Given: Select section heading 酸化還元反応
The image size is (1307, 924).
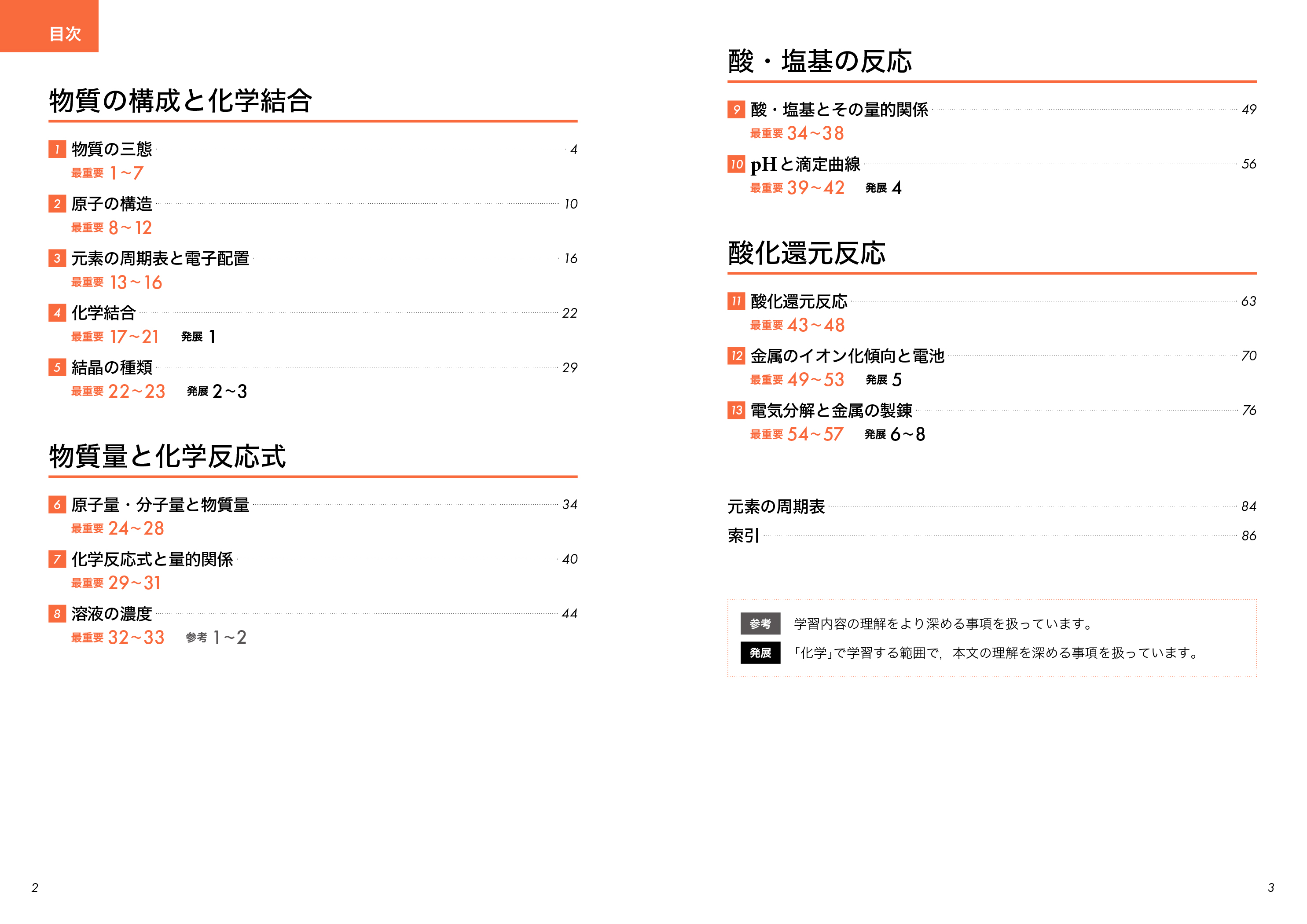Looking at the screenshot, I should tap(807, 253).
